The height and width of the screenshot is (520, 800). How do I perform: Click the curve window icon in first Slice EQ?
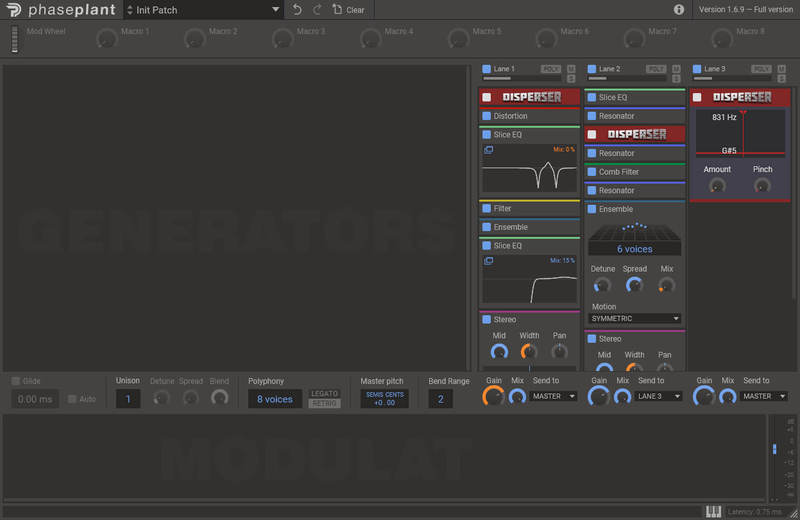click(488, 150)
